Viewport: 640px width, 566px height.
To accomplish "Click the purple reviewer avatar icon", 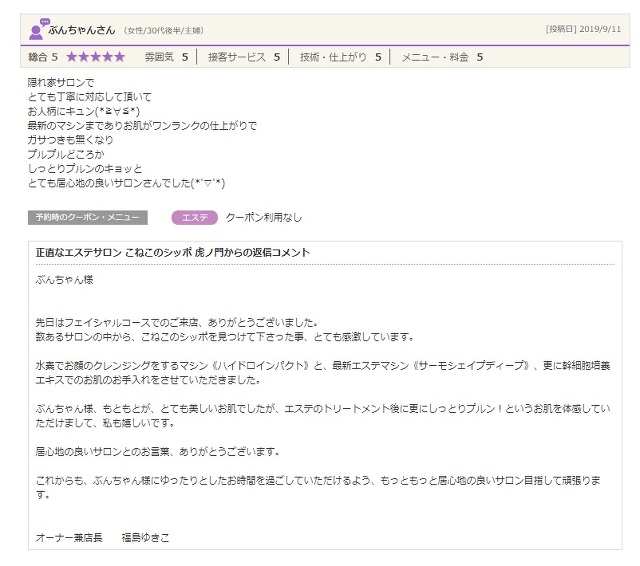I will point(38,29).
